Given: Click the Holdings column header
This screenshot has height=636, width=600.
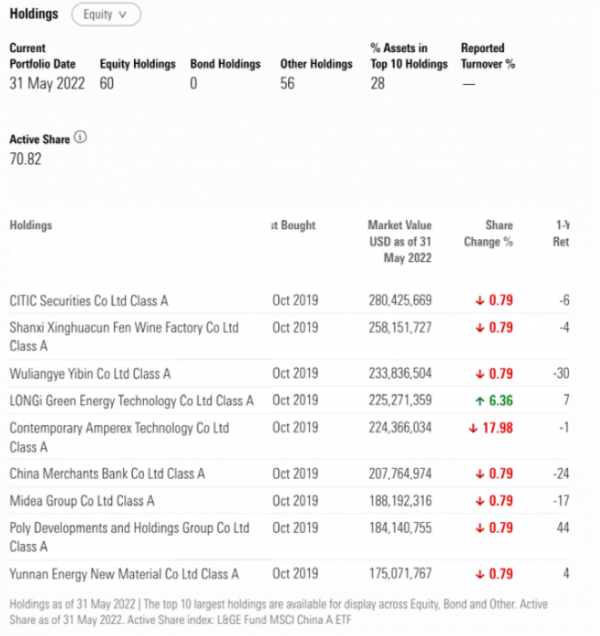Looking at the screenshot, I should 31,225.
